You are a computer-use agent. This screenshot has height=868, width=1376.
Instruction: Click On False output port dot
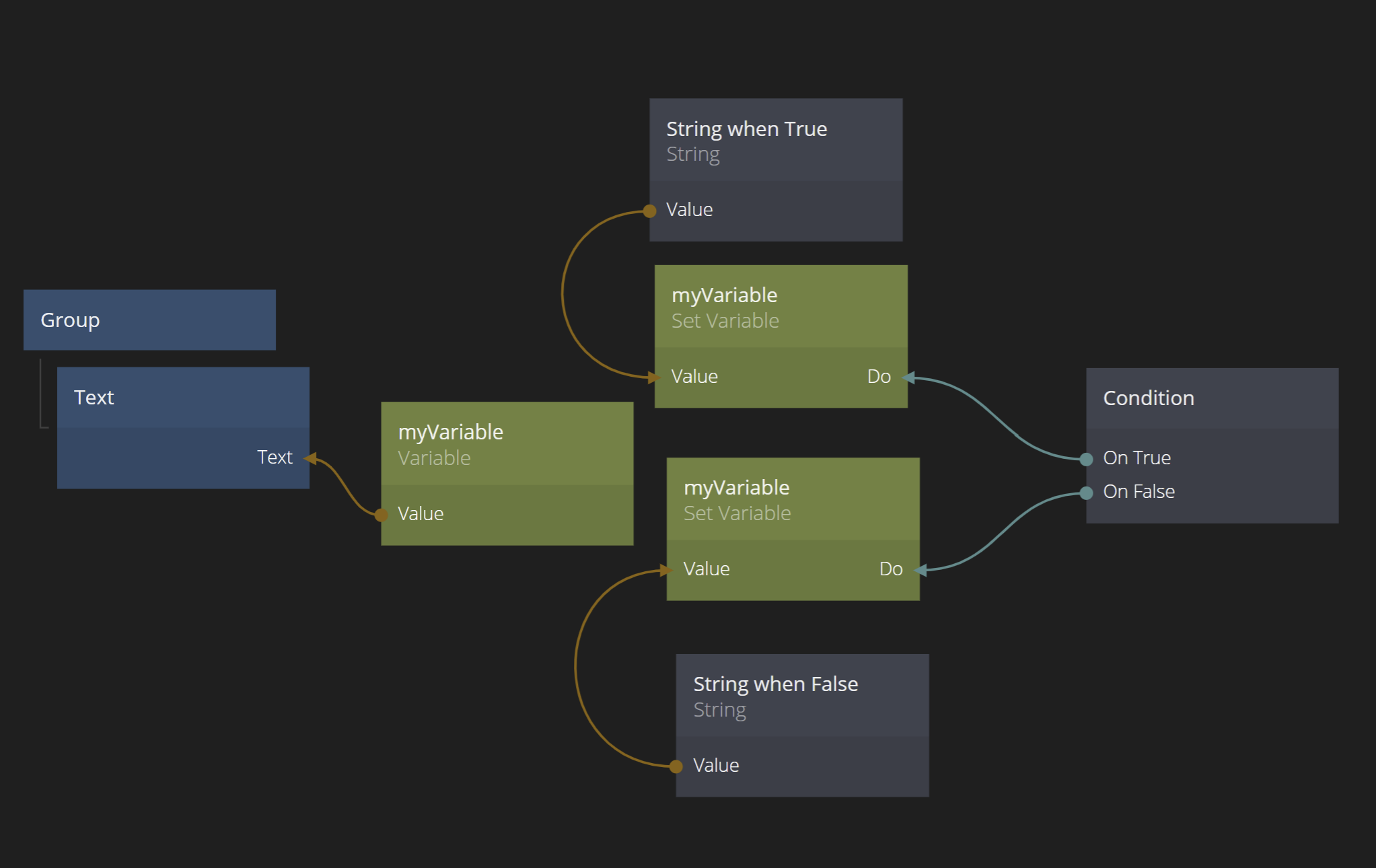coord(1086,493)
